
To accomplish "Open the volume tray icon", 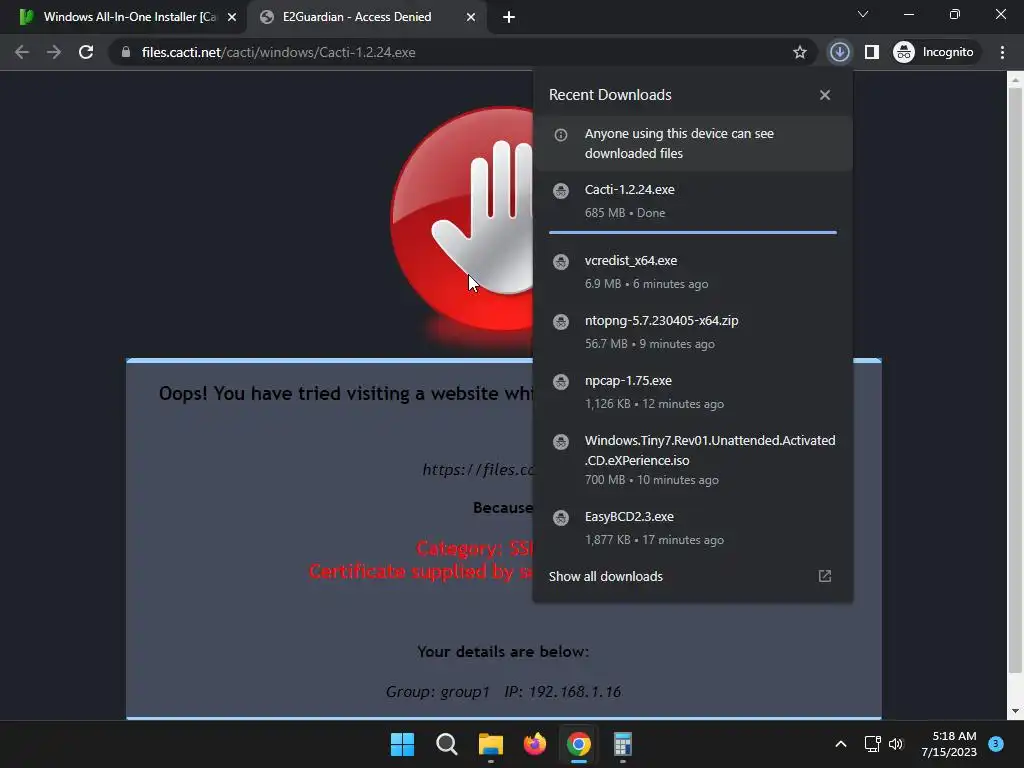I will coord(896,744).
